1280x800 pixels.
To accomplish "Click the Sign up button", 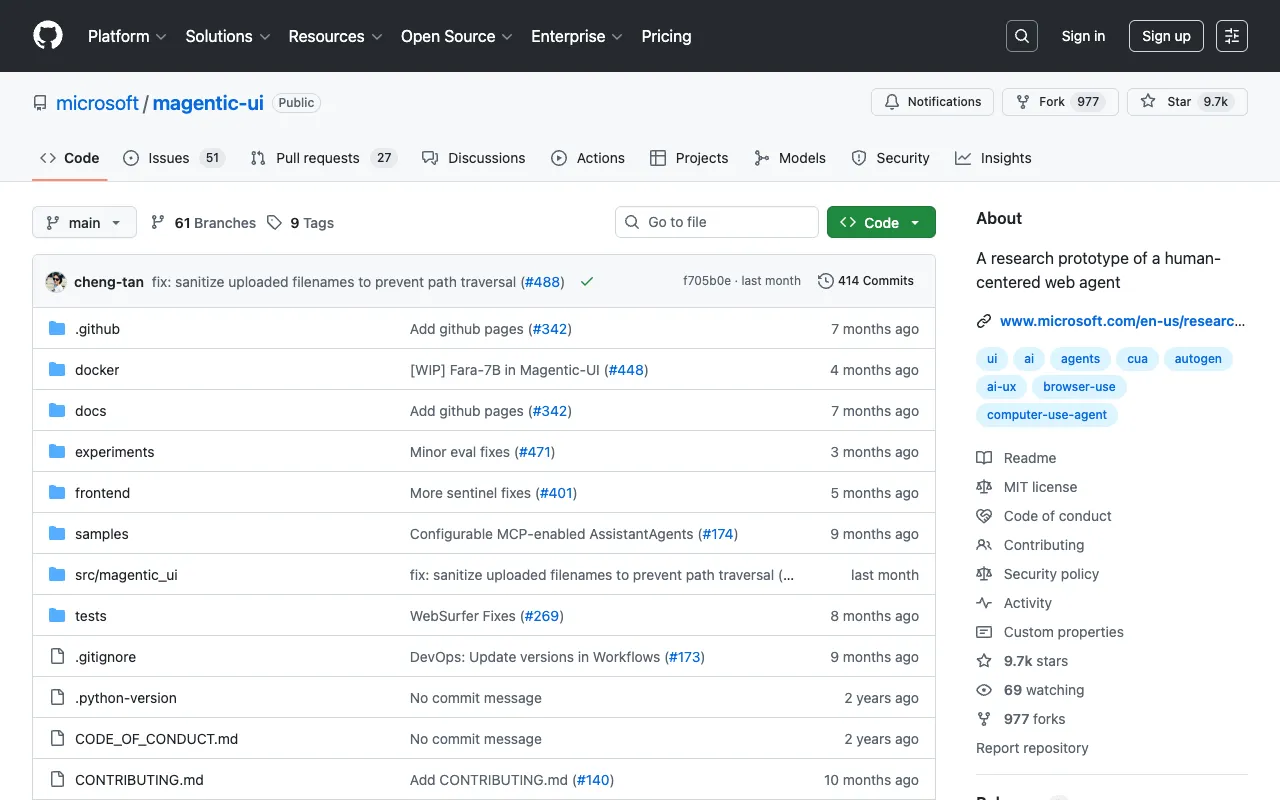I will [x=1166, y=35].
